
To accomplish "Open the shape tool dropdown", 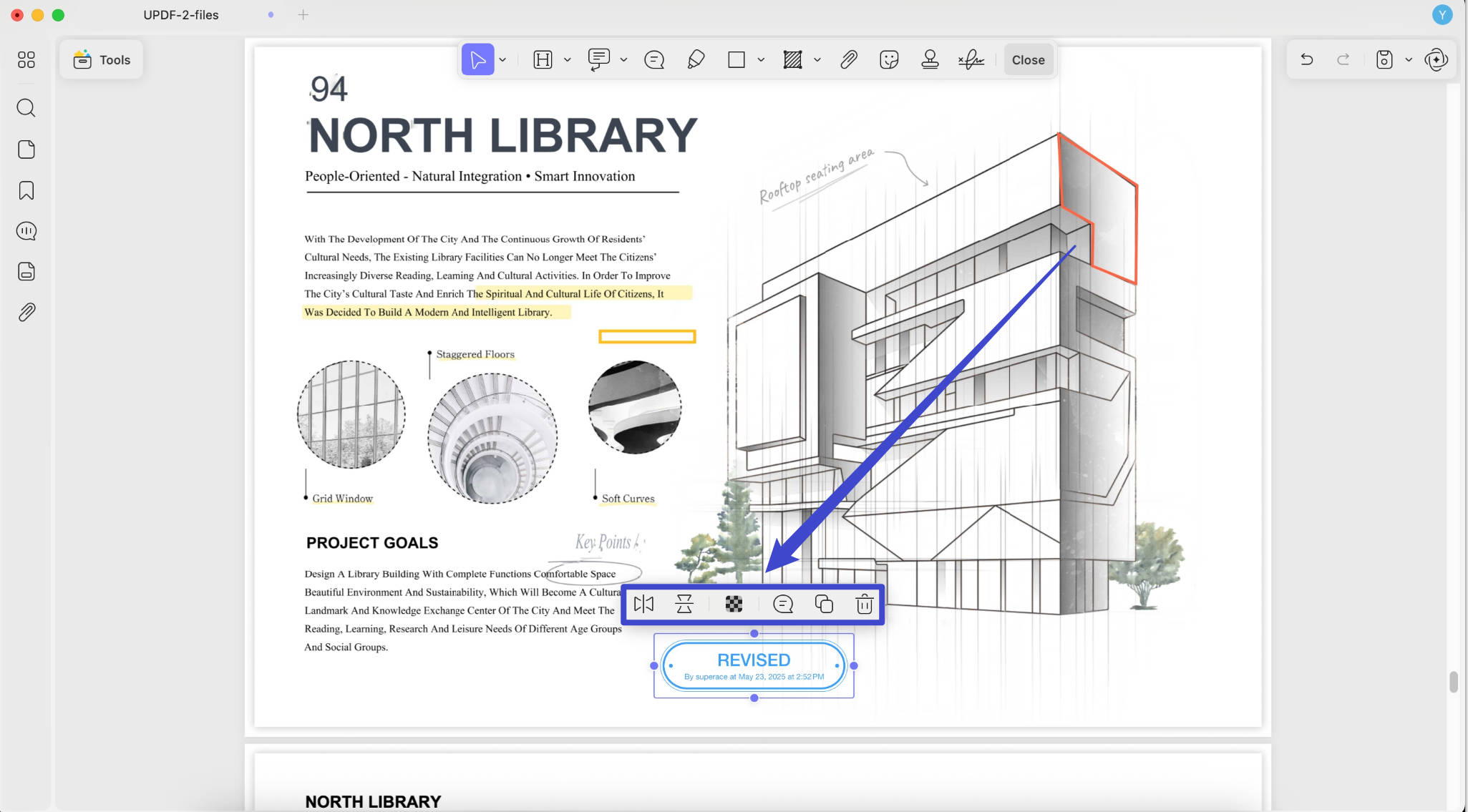I will [x=761, y=60].
